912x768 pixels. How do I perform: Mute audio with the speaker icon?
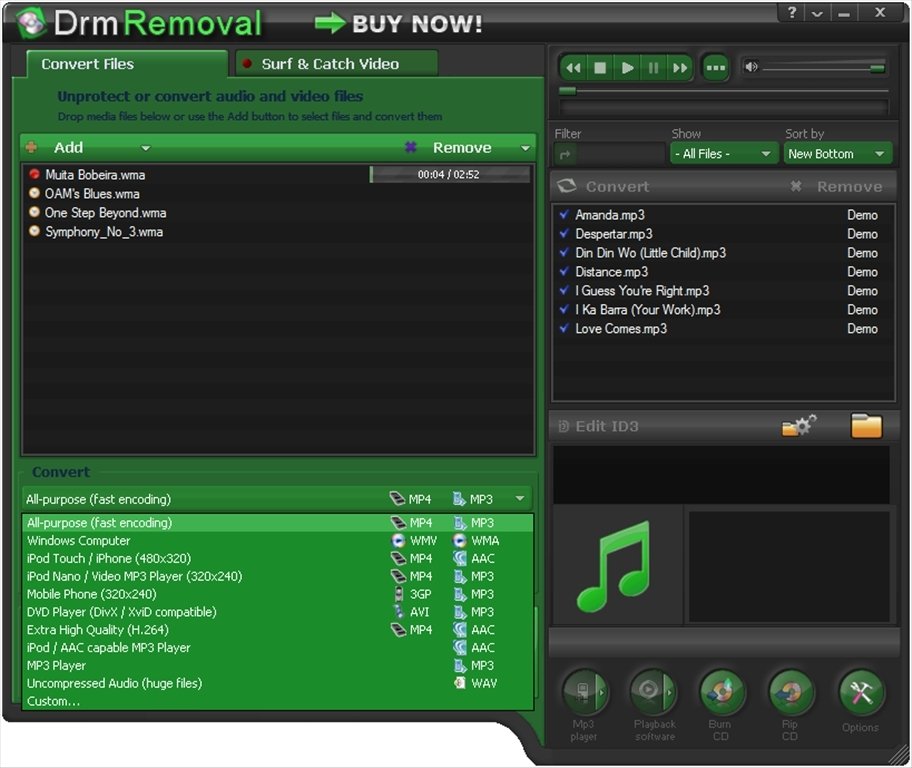[x=751, y=69]
